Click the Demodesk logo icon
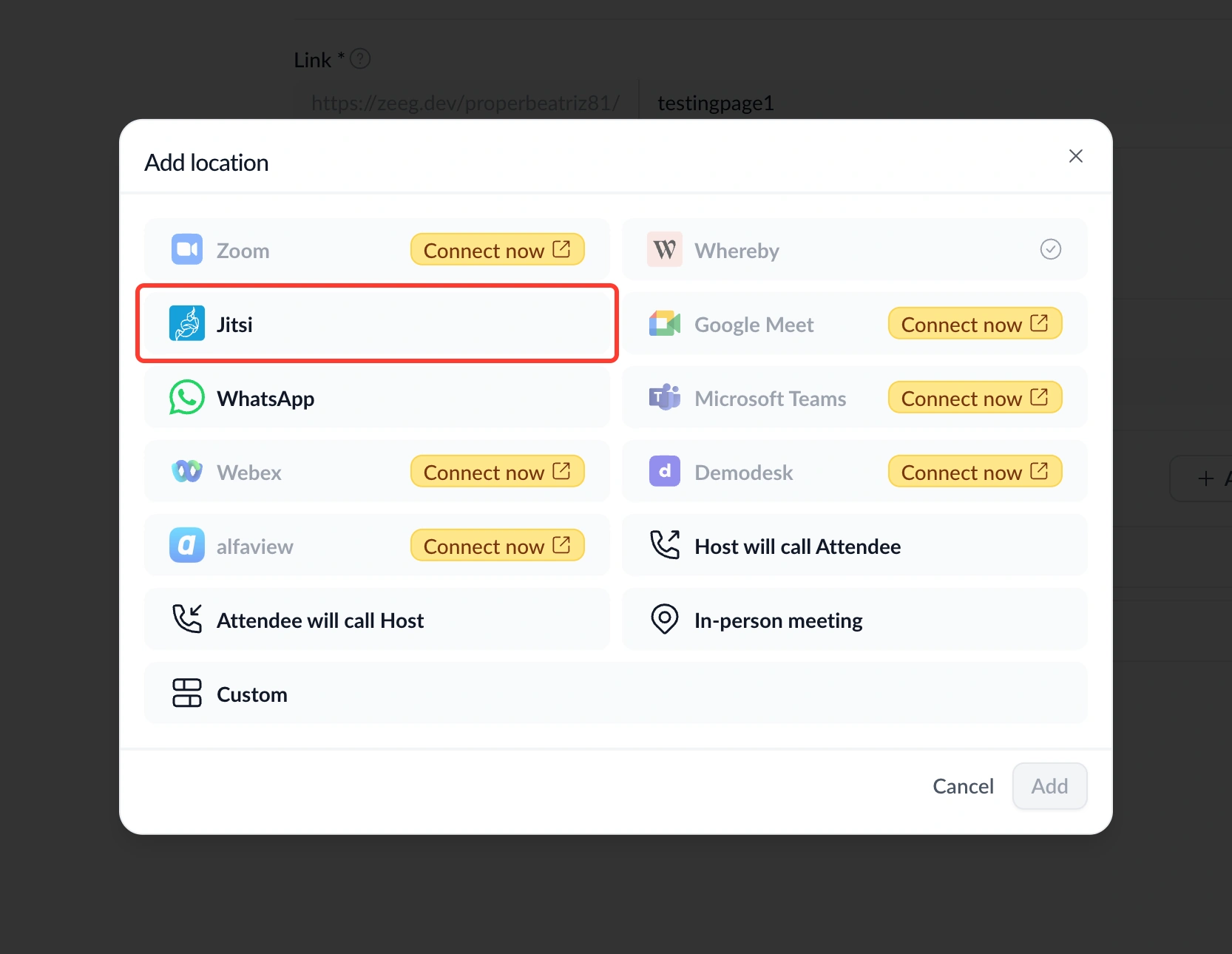 coord(665,471)
